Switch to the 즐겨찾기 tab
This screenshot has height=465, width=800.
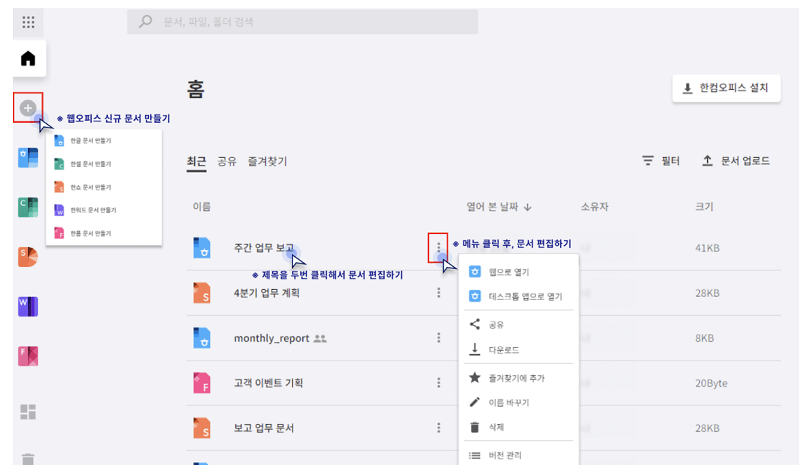click(x=267, y=161)
